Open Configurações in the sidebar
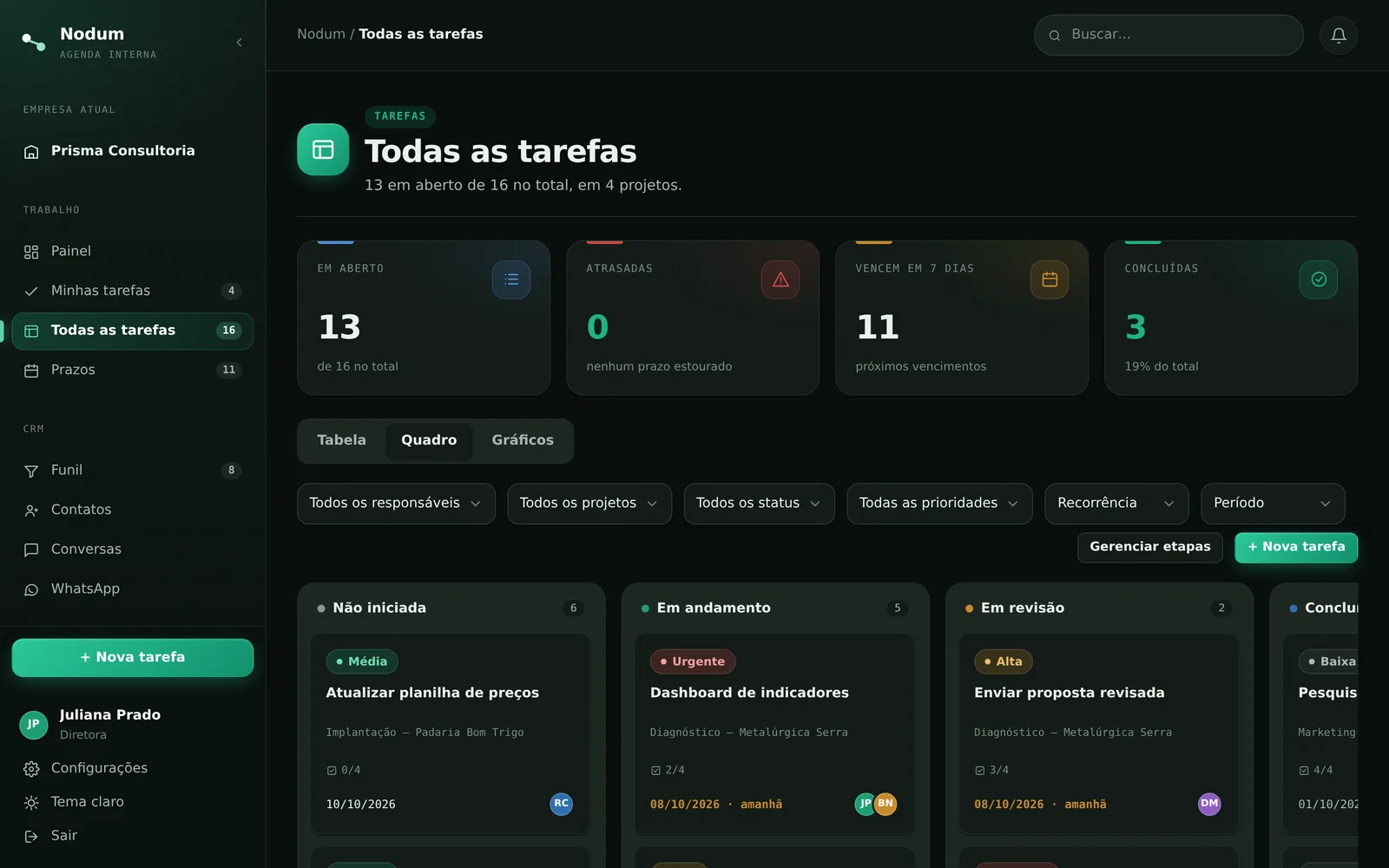The width and height of the screenshot is (1389, 868). (x=133, y=769)
